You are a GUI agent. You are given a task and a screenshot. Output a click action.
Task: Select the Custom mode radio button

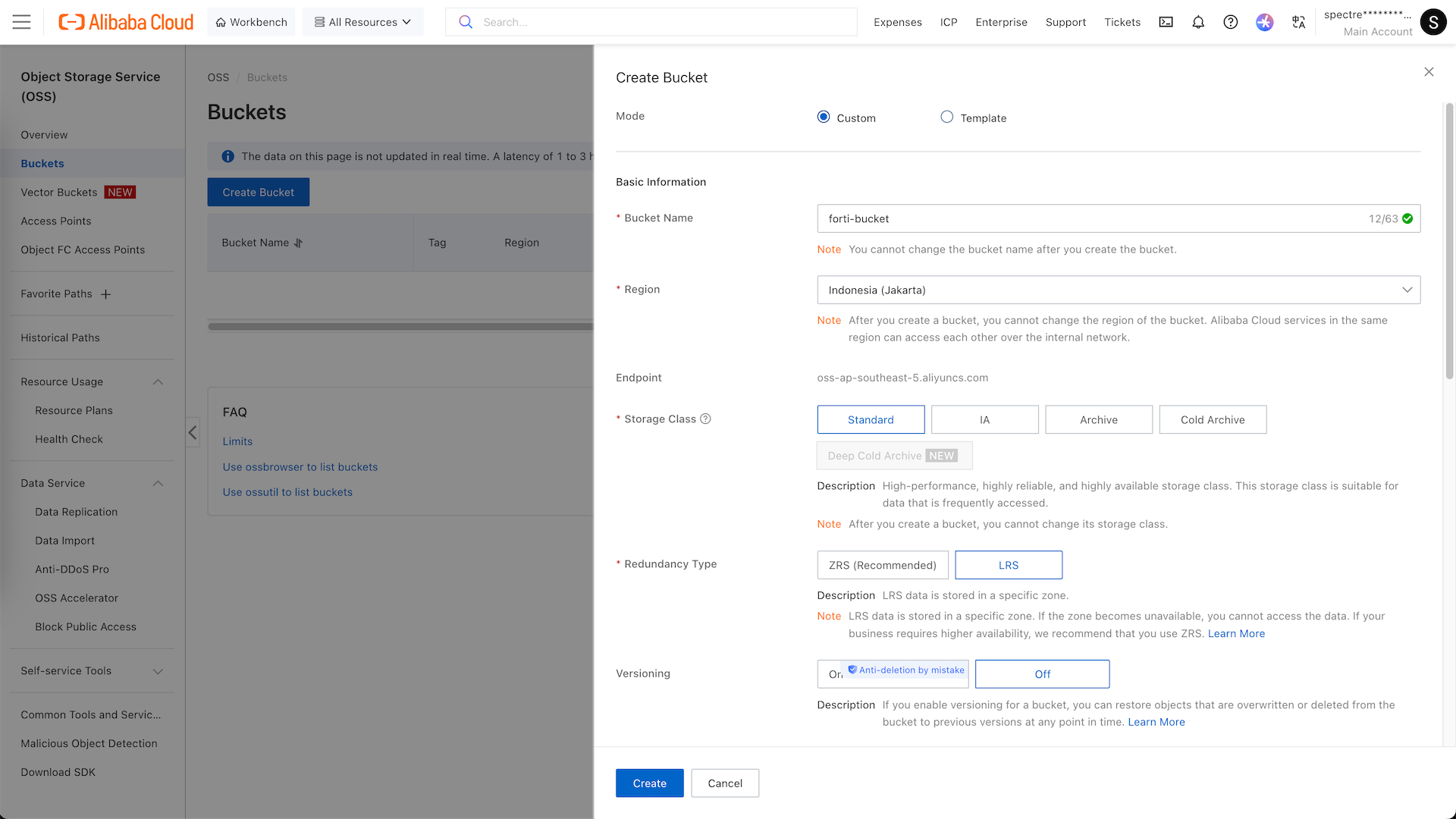[824, 117]
